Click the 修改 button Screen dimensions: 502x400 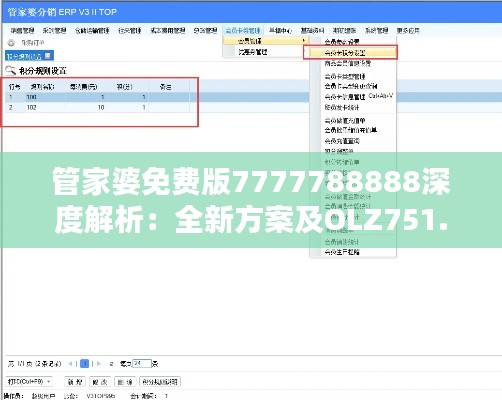point(100,382)
